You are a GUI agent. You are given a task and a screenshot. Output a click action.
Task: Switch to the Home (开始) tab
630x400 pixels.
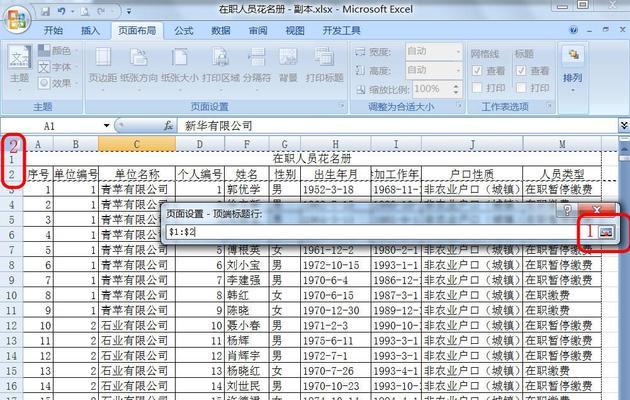pos(53,31)
